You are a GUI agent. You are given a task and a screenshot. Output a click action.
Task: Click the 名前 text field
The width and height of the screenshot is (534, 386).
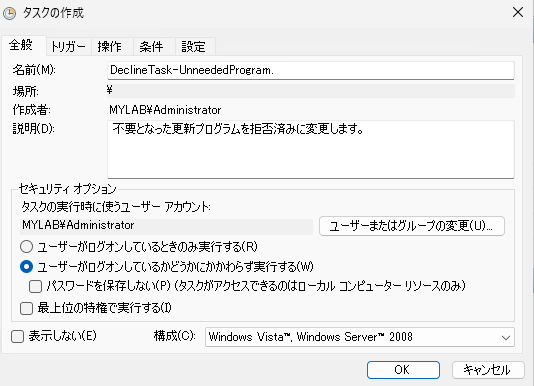311,70
